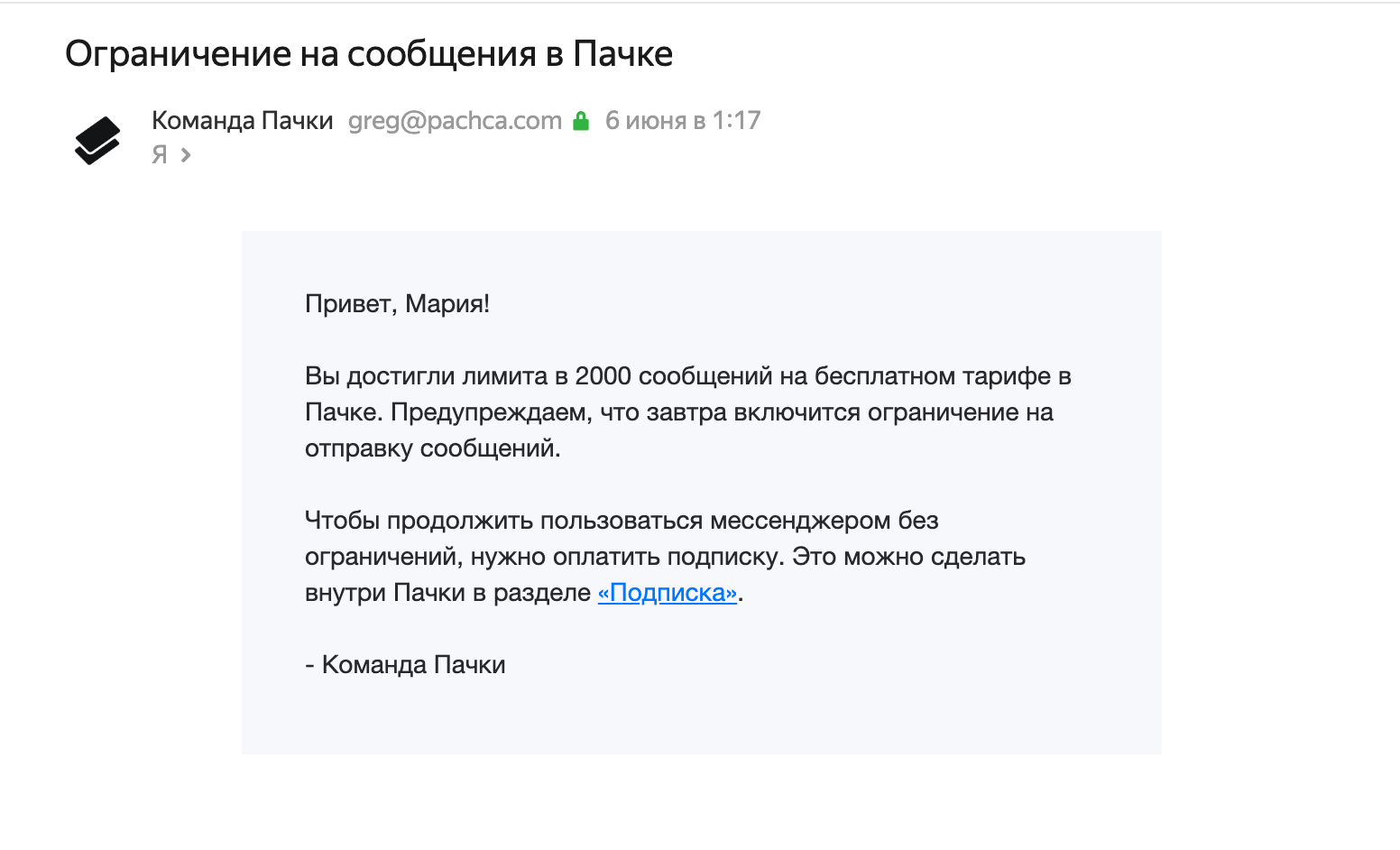Click the greg@pachca.com sender address
This screenshot has height=850, width=1400.
(456, 121)
